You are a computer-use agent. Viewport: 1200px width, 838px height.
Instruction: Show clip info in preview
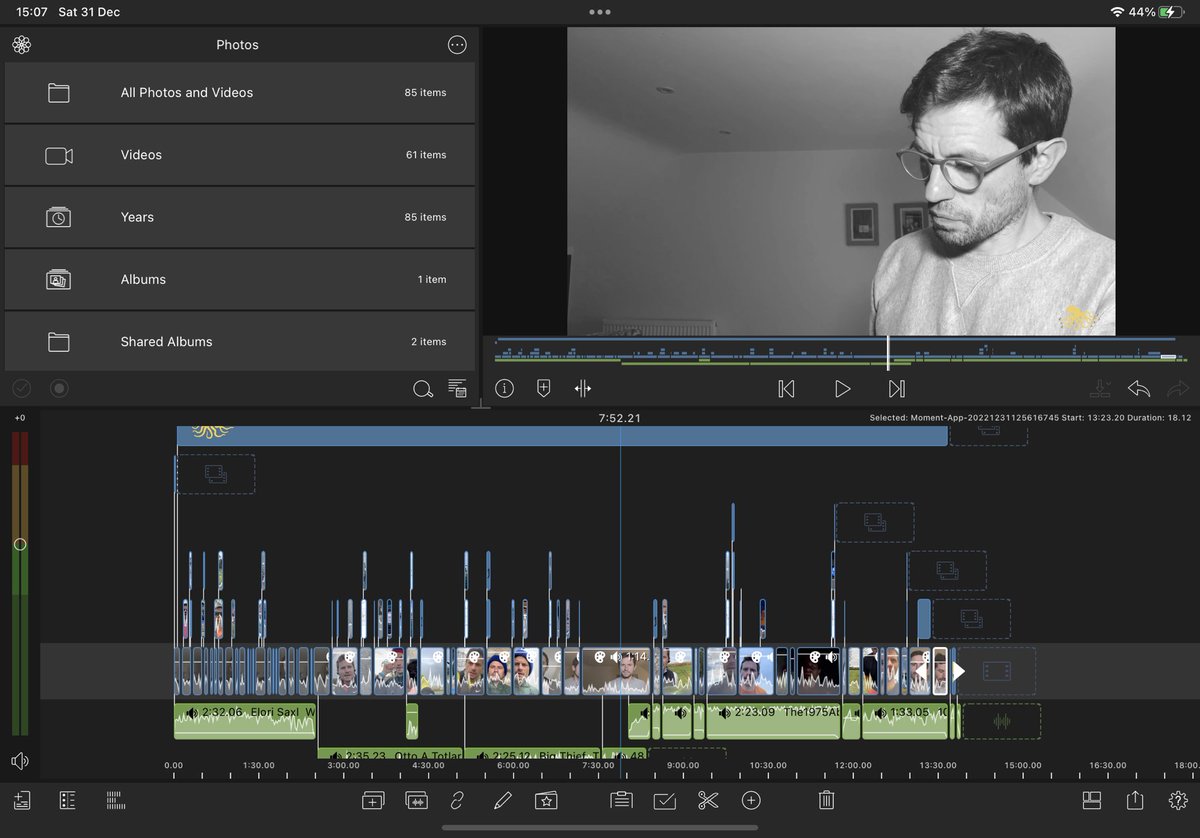click(x=504, y=389)
